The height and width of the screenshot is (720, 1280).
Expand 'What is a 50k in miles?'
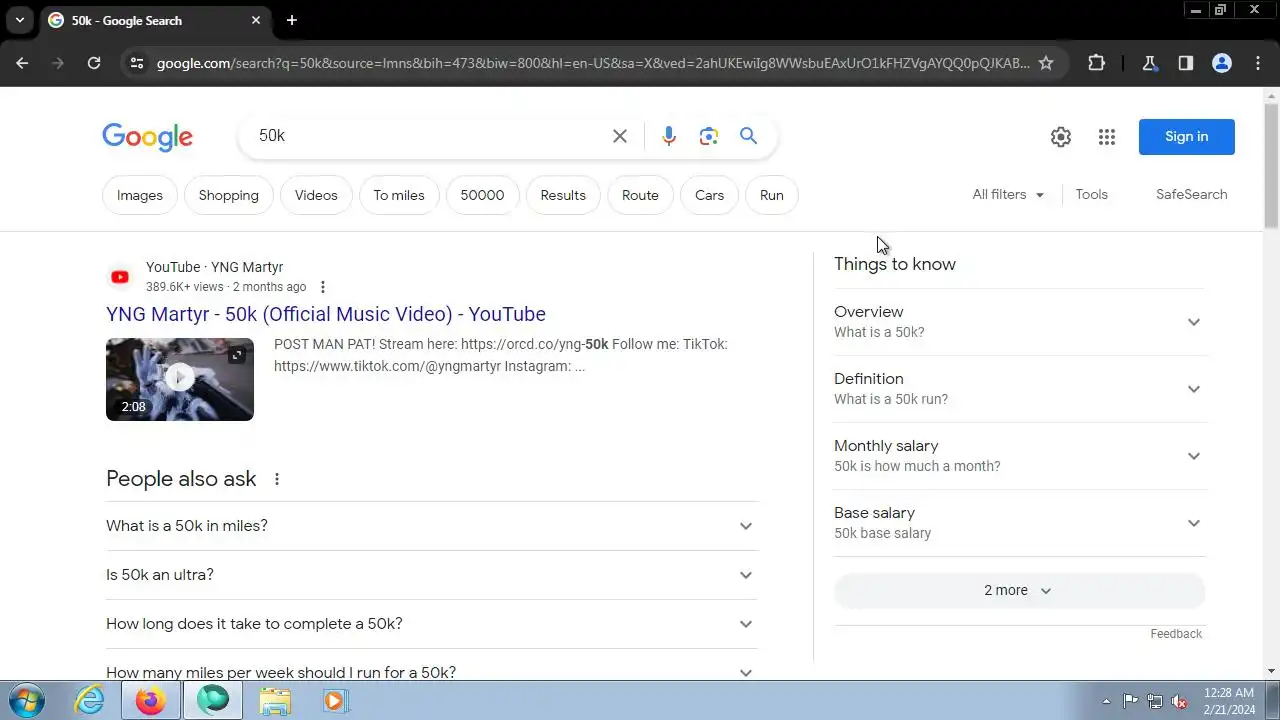click(432, 526)
